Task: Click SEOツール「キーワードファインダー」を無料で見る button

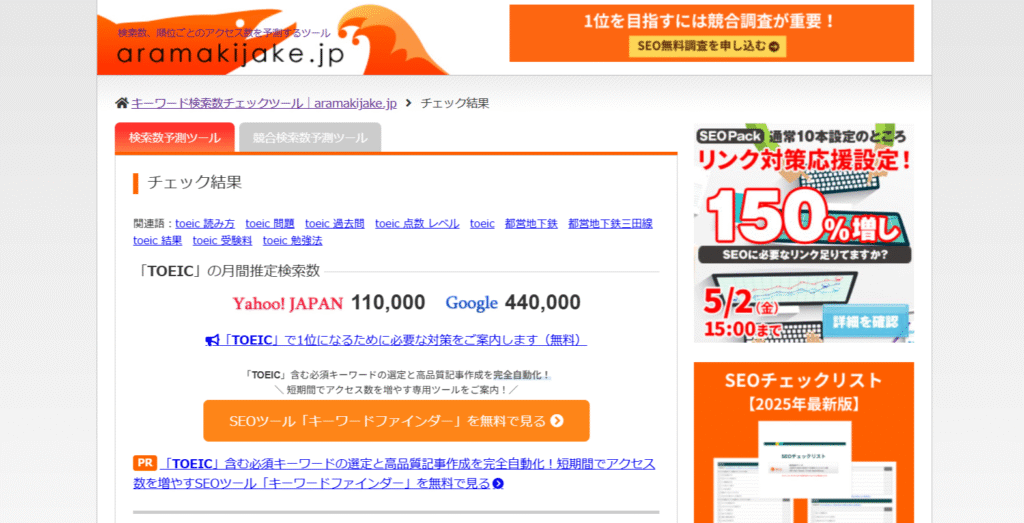Action: [x=396, y=421]
